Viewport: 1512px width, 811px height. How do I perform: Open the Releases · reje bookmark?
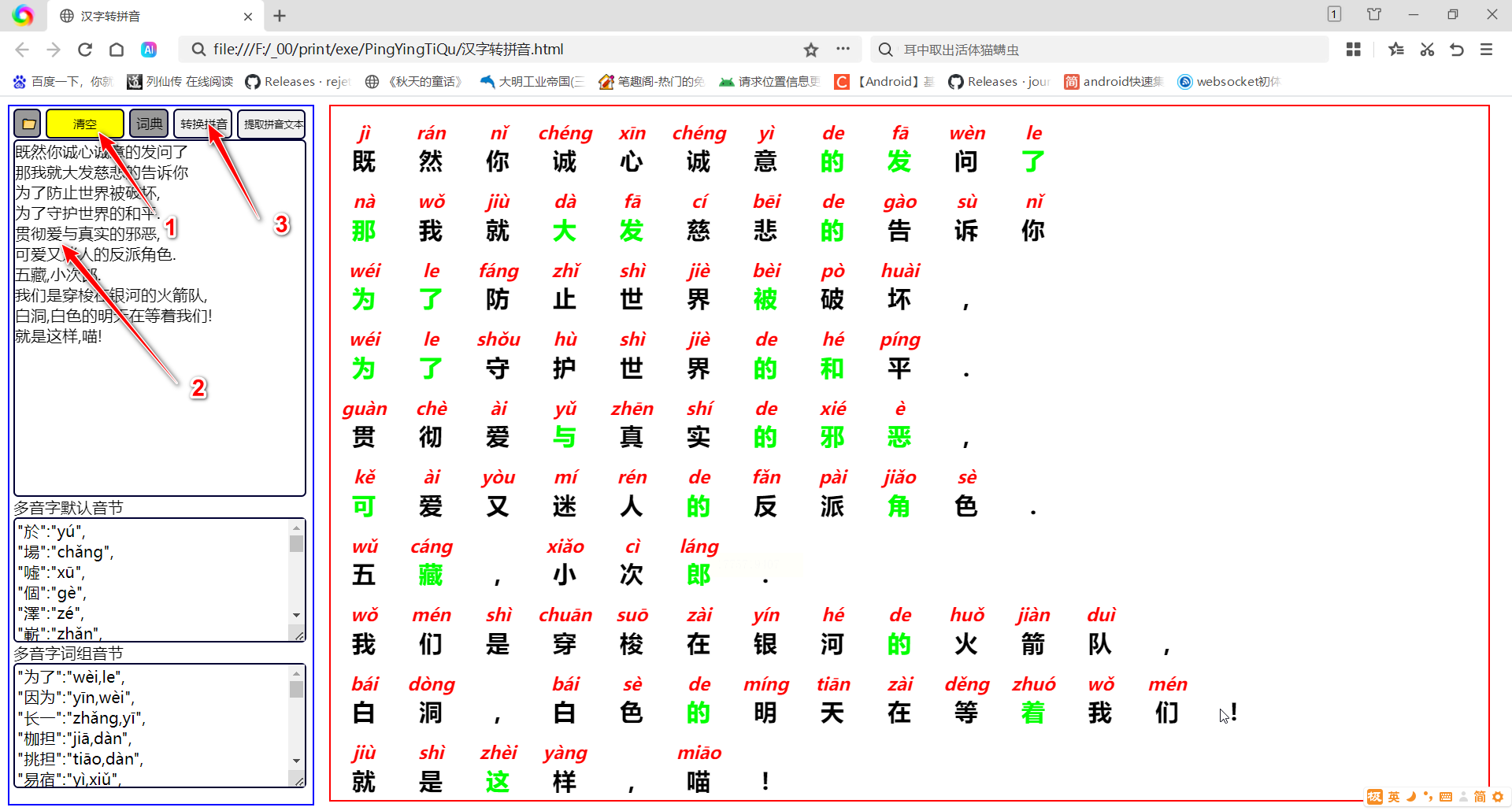[x=298, y=82]
